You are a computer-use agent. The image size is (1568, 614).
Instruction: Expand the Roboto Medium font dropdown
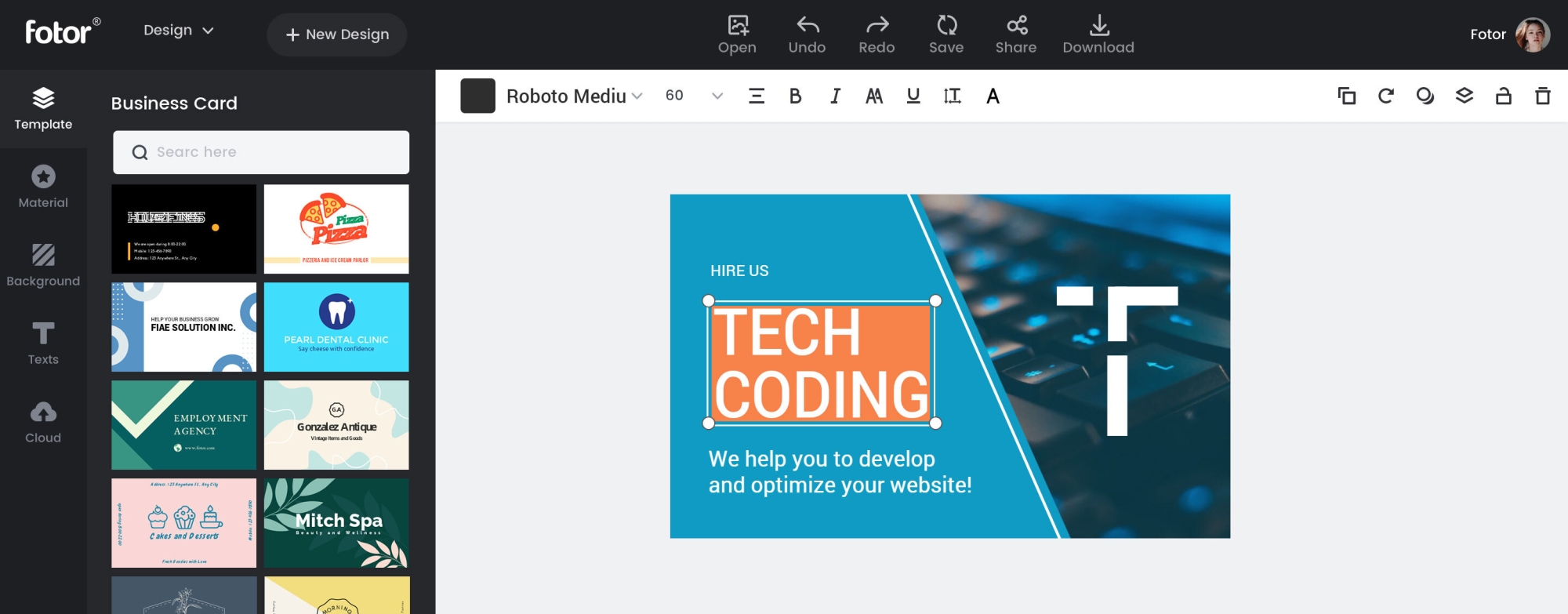[x=574, y=96]
